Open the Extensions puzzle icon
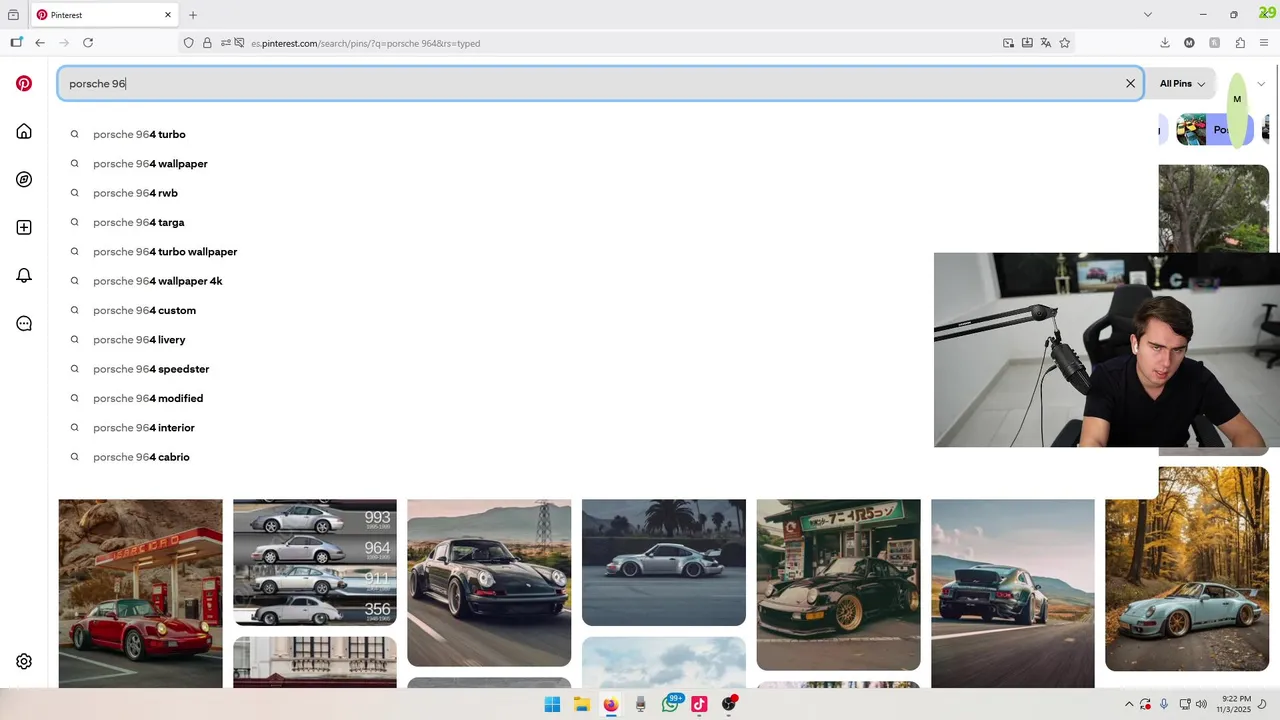This screenshot has height=720, width=1280. 1240,43
